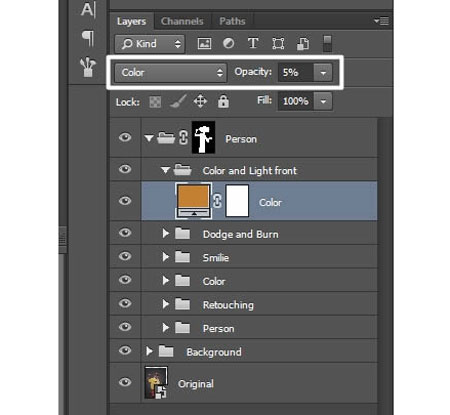Select the Person group silhouette mask thumbnail
The height and width of the screenshot is (415, 450).
[203, 138]
